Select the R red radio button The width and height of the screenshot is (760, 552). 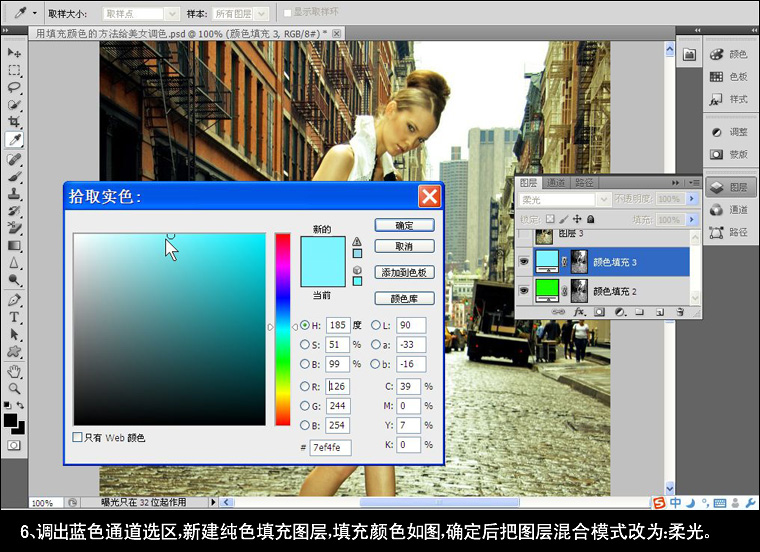click(305, 386)
